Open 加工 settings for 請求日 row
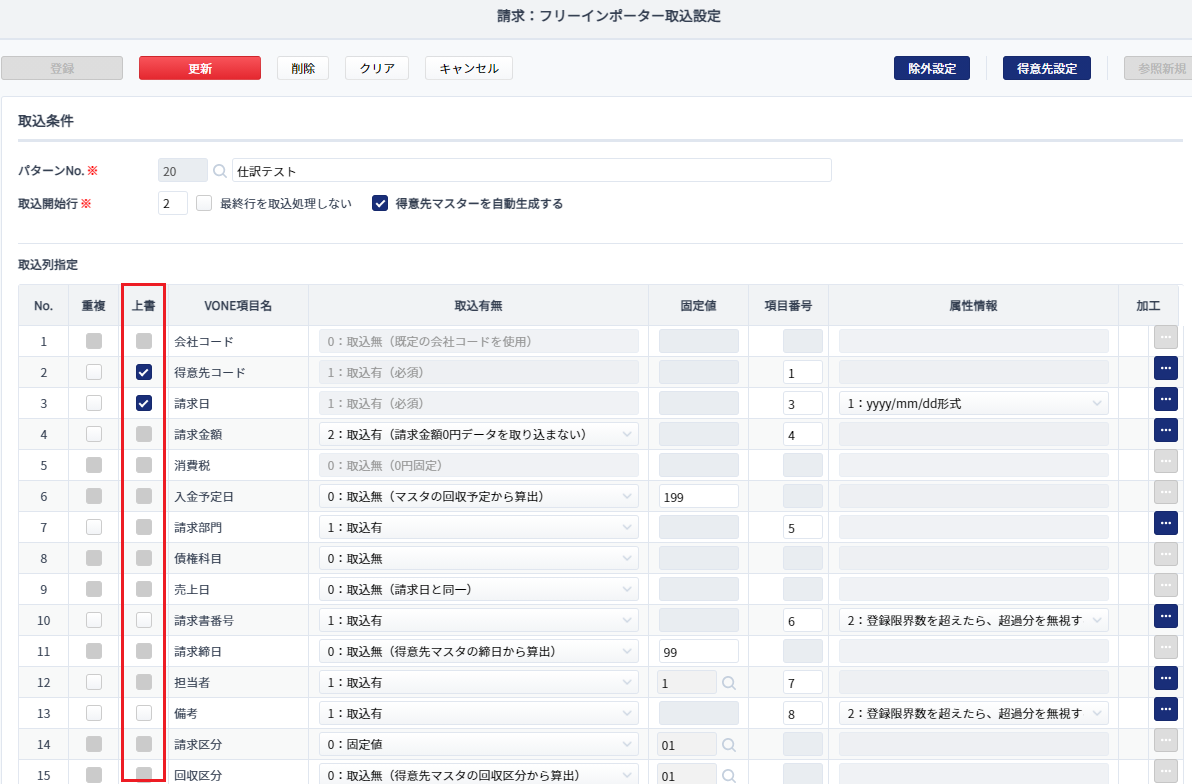The image size is (1192, 784). point(1165,399)
